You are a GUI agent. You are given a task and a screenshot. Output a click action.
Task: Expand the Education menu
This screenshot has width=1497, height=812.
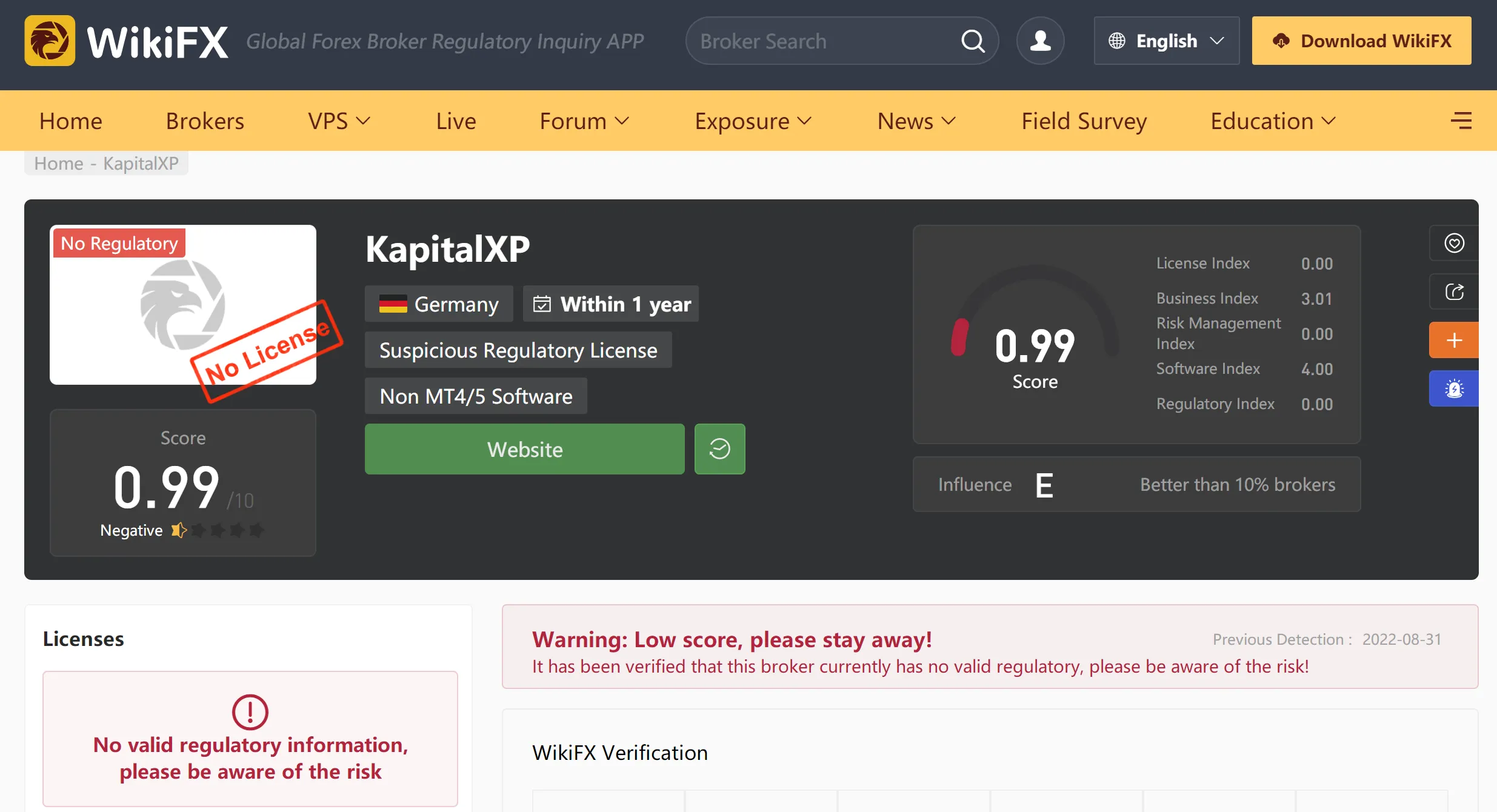click(1273, 121)
